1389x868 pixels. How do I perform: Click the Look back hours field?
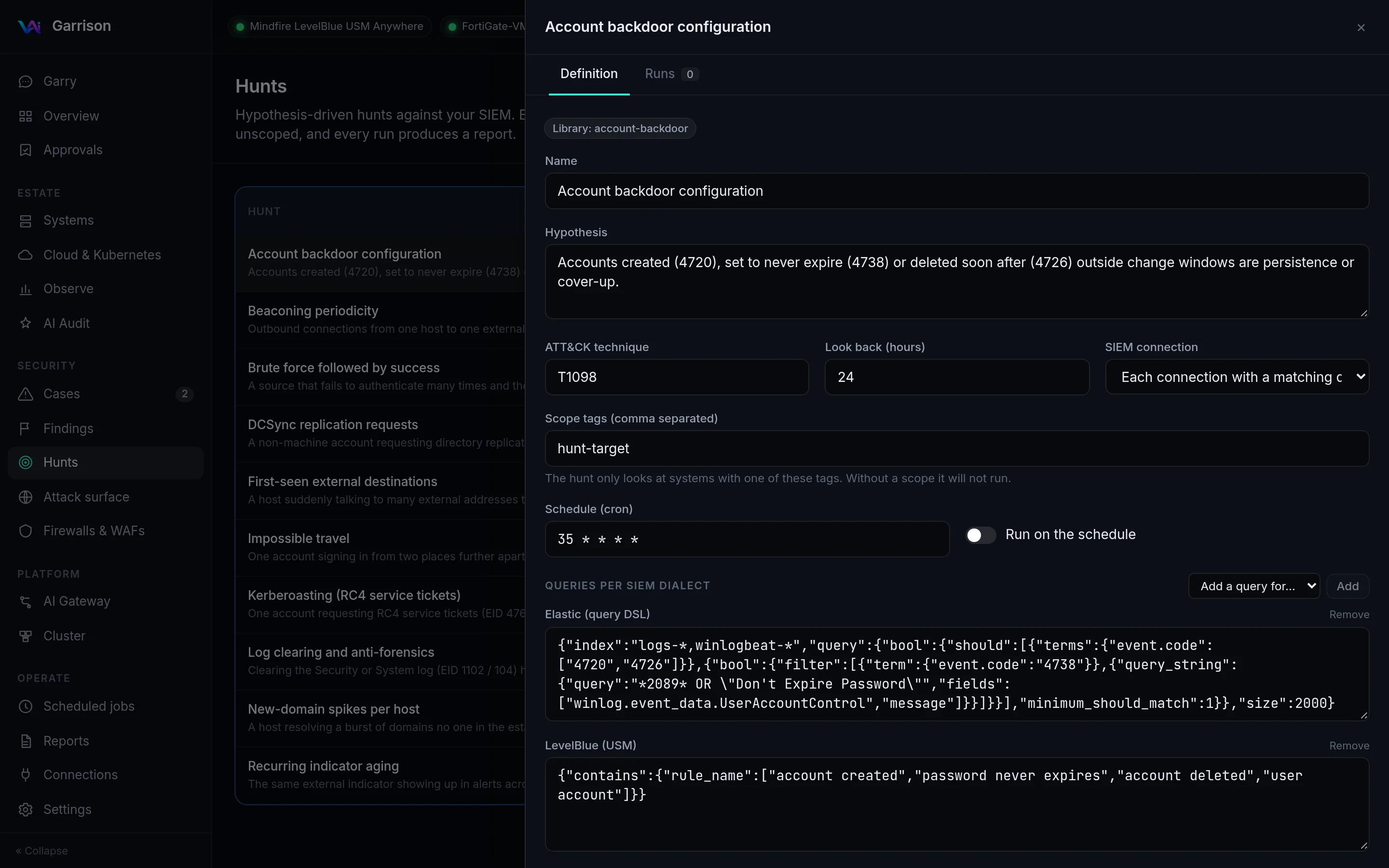[x=957, y=377]
